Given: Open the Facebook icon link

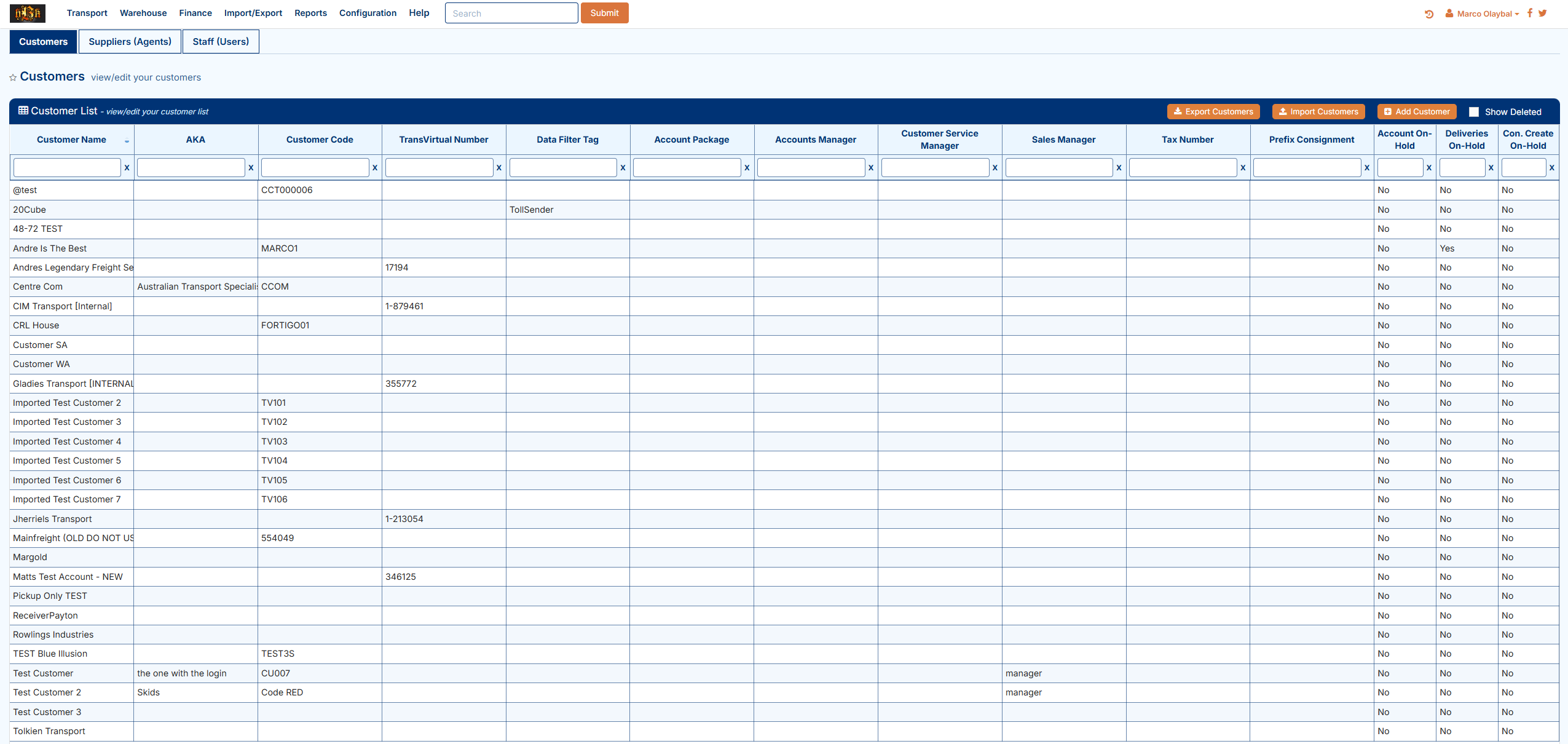Looking at the screenshot, I should [1530, 13].
